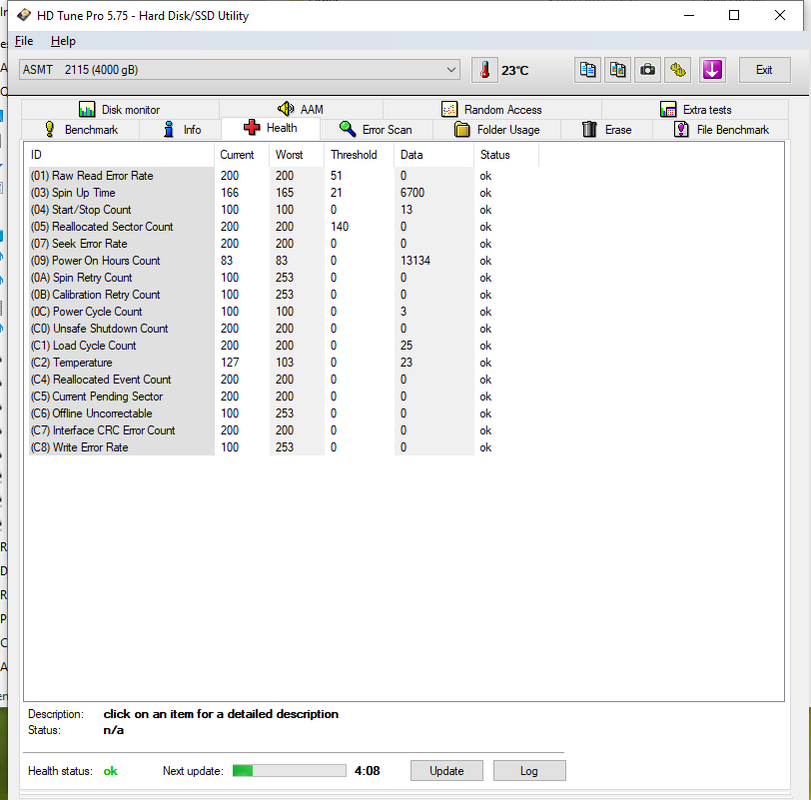
Task: Click the Threshold value 51 for Raw Read Error
Action: [x=336, y=176]
